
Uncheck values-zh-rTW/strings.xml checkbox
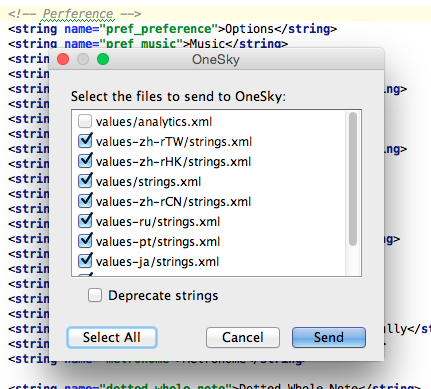tap(85, 141)
